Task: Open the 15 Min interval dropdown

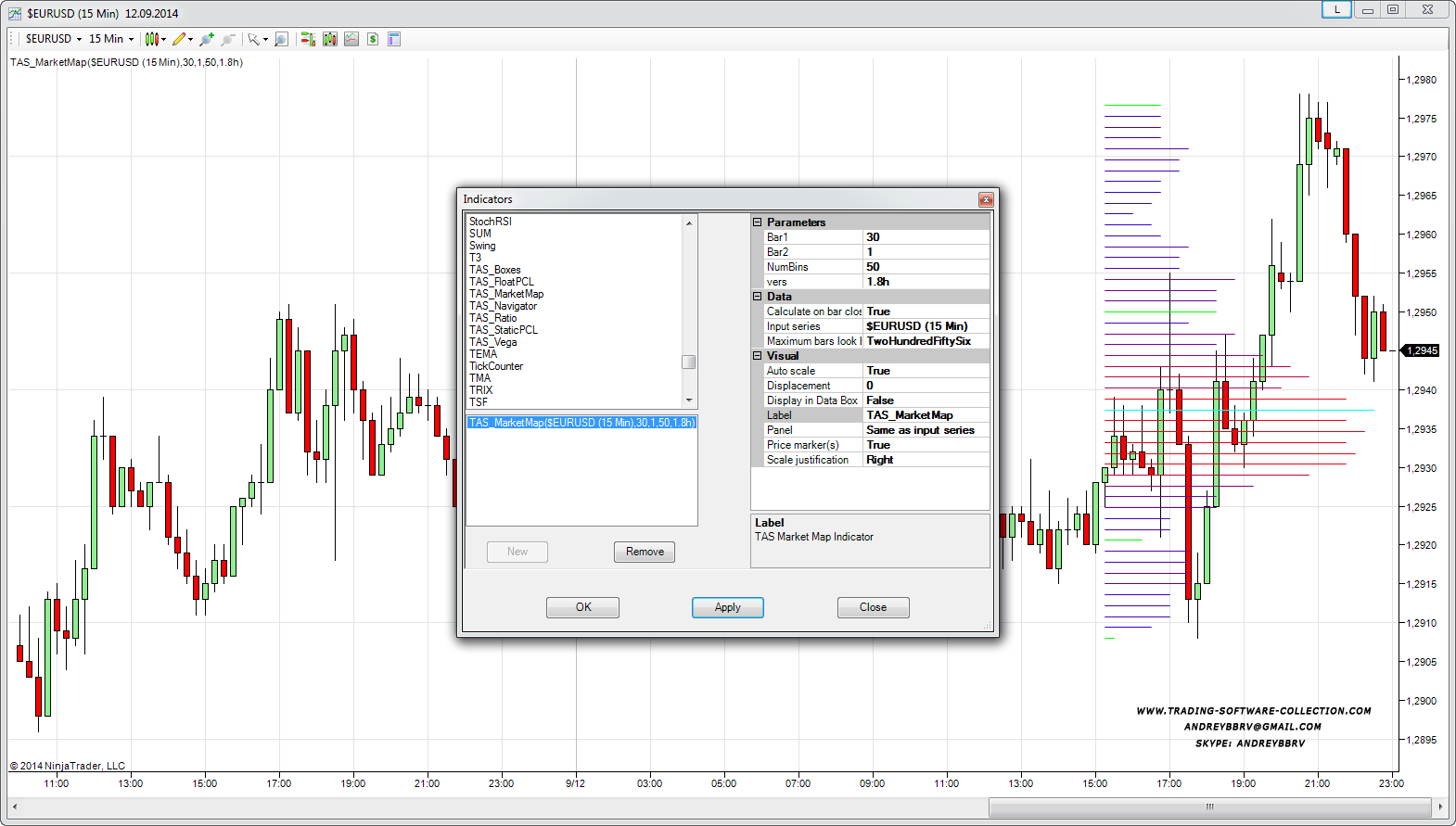Action: point(110,39)
